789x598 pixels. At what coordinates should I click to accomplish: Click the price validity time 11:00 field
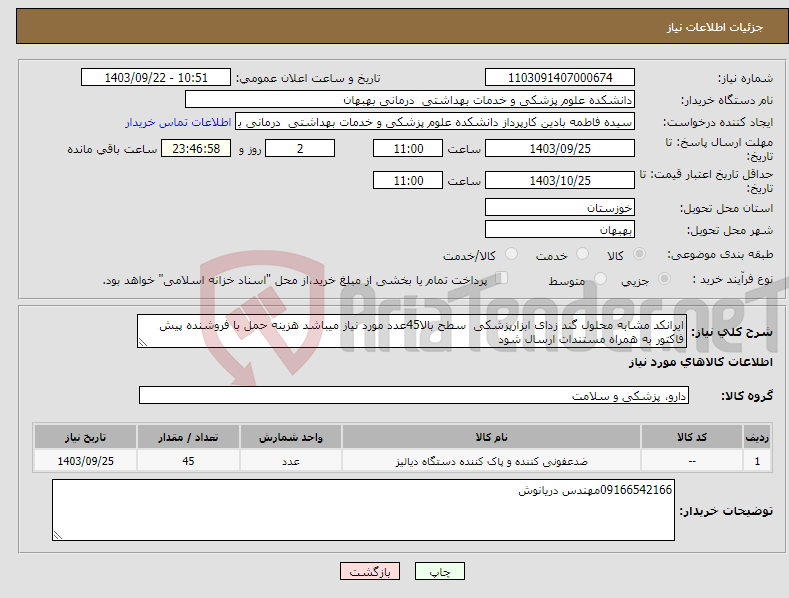click(408, 180)
